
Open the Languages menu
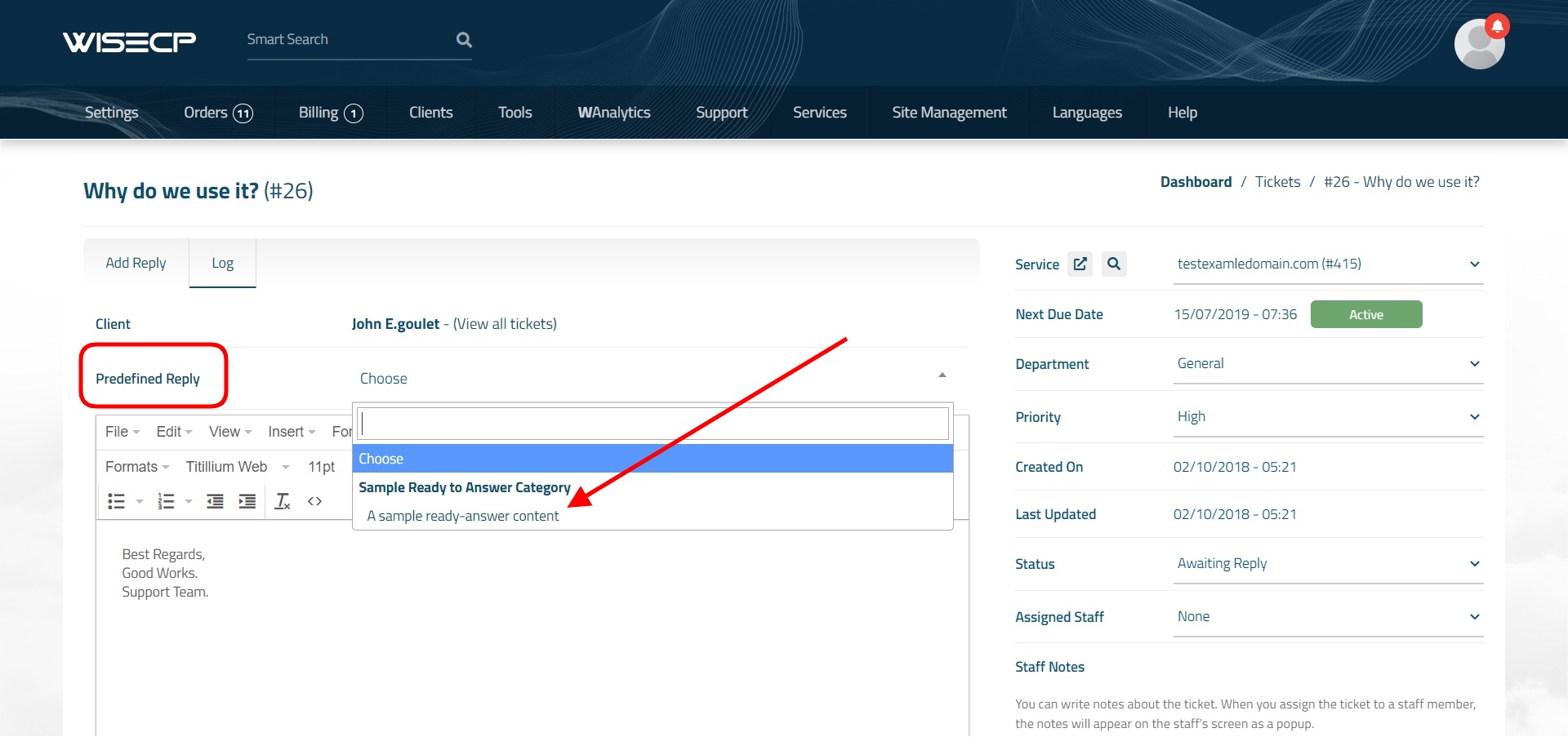click(1087, 113)
